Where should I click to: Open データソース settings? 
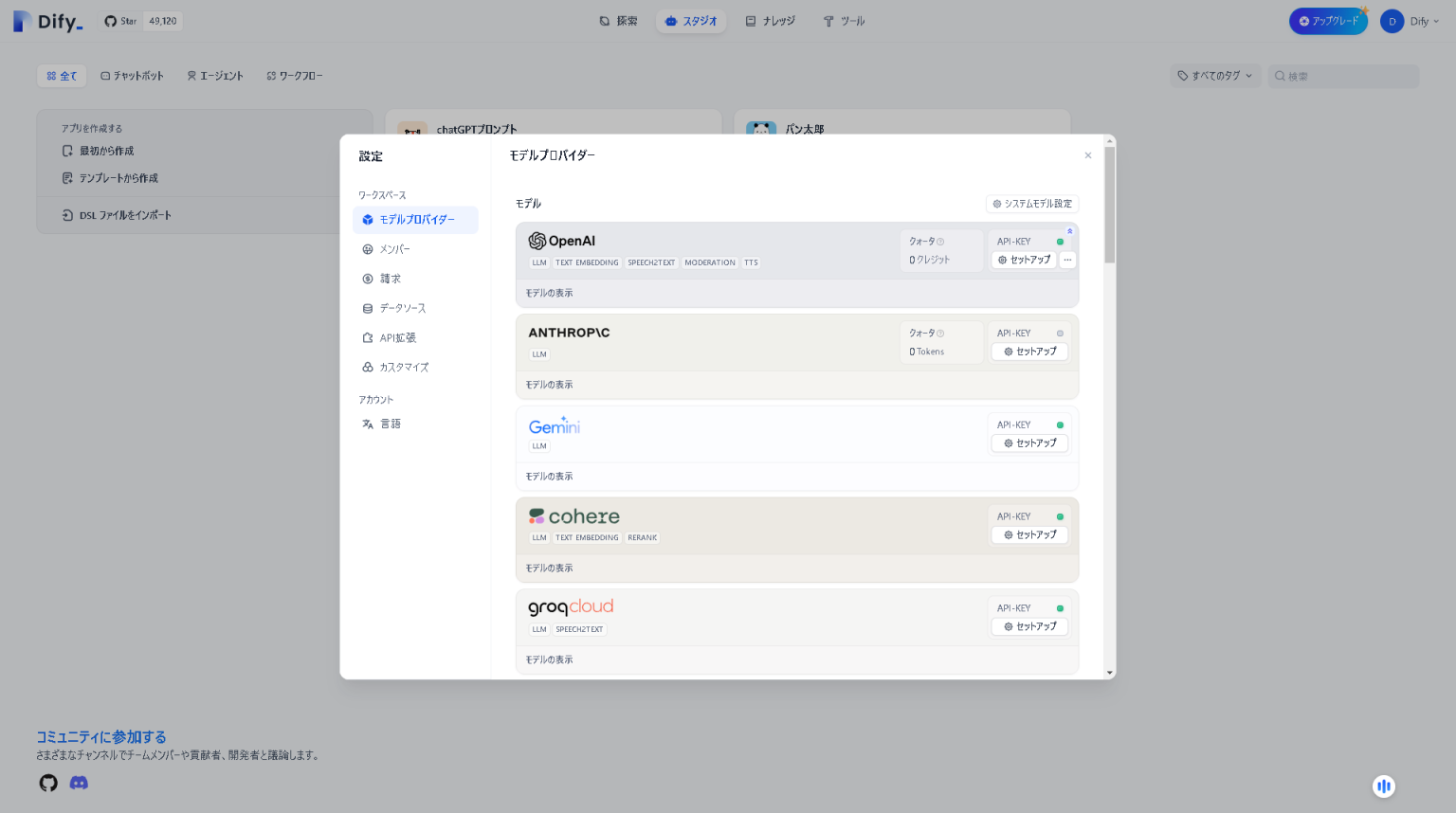400,307
